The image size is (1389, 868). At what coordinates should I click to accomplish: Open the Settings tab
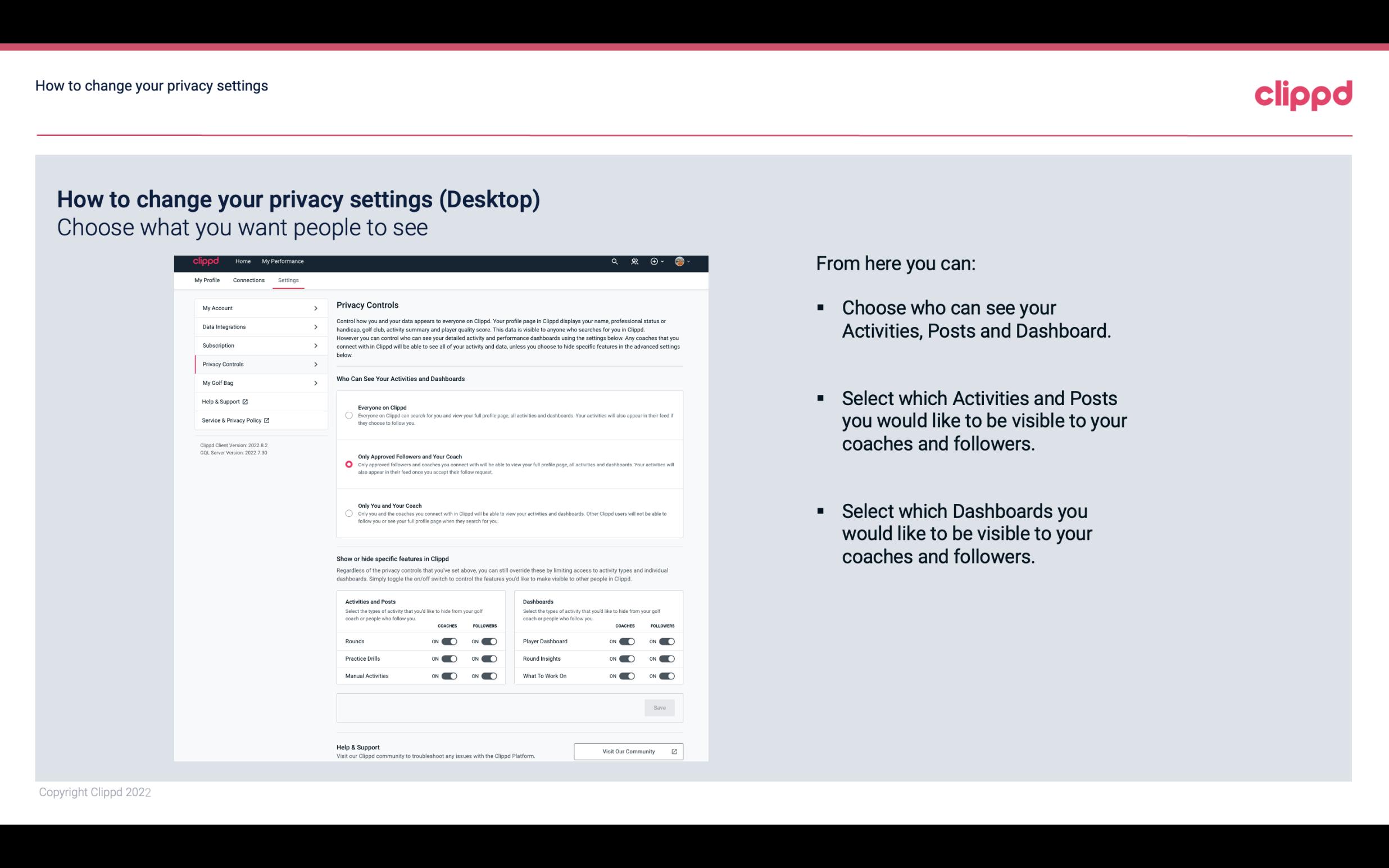click(x=289, y=280)
